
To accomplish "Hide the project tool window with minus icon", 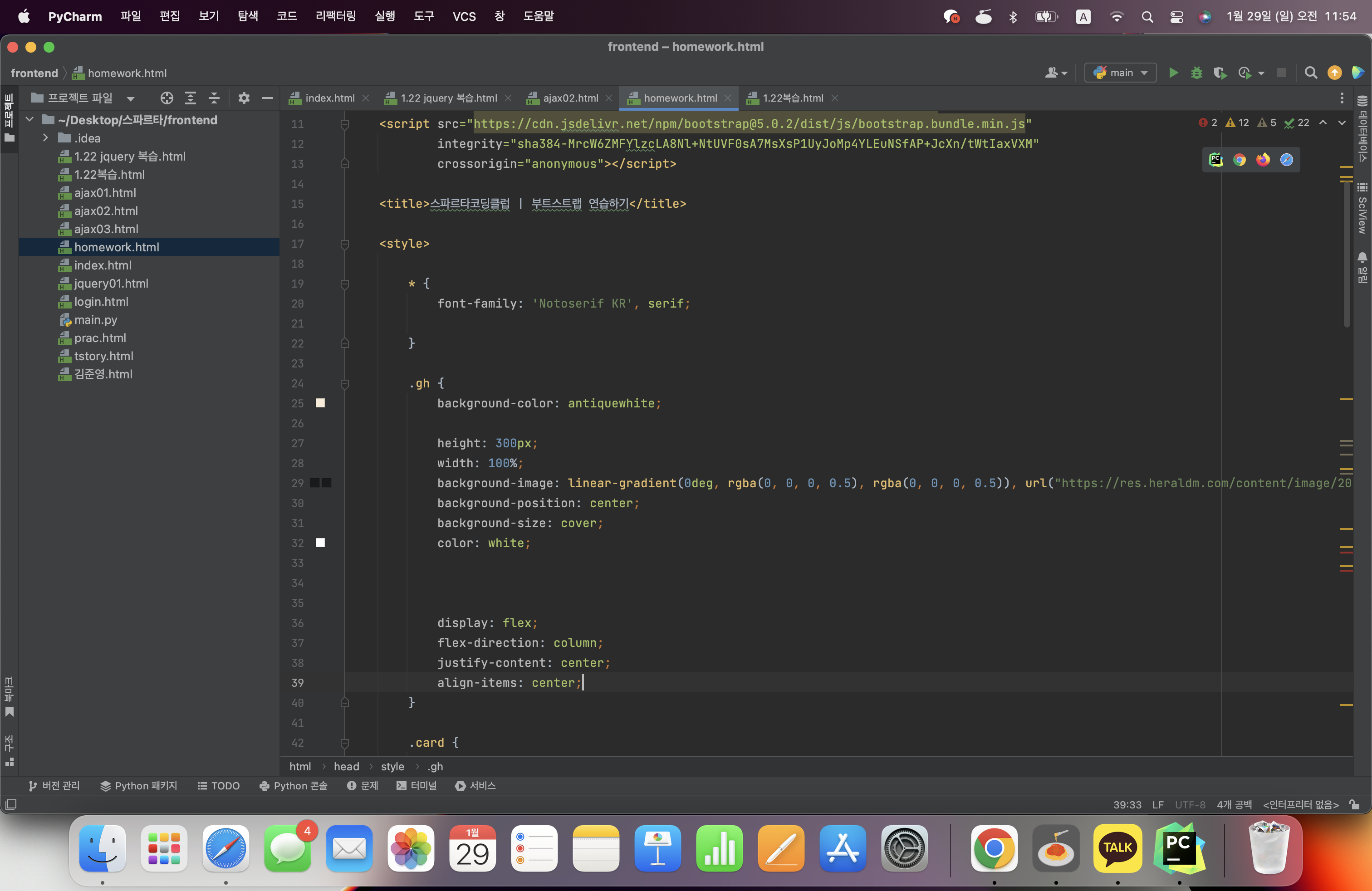I will click(268, 98).
